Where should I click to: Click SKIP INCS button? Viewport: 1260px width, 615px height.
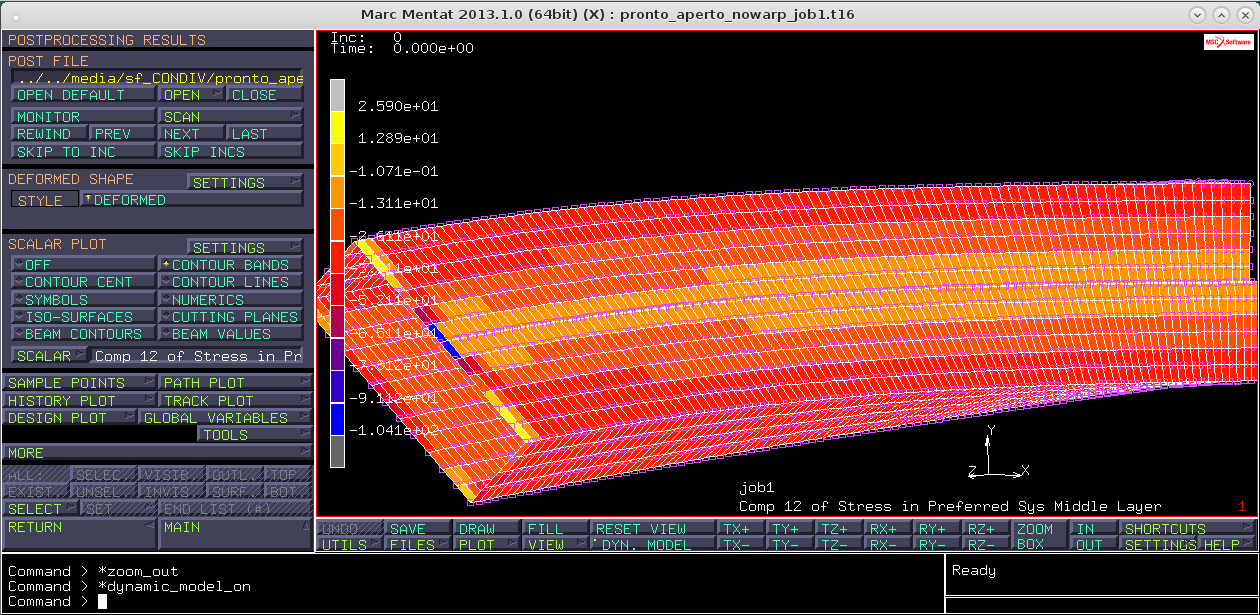[231, 152]
